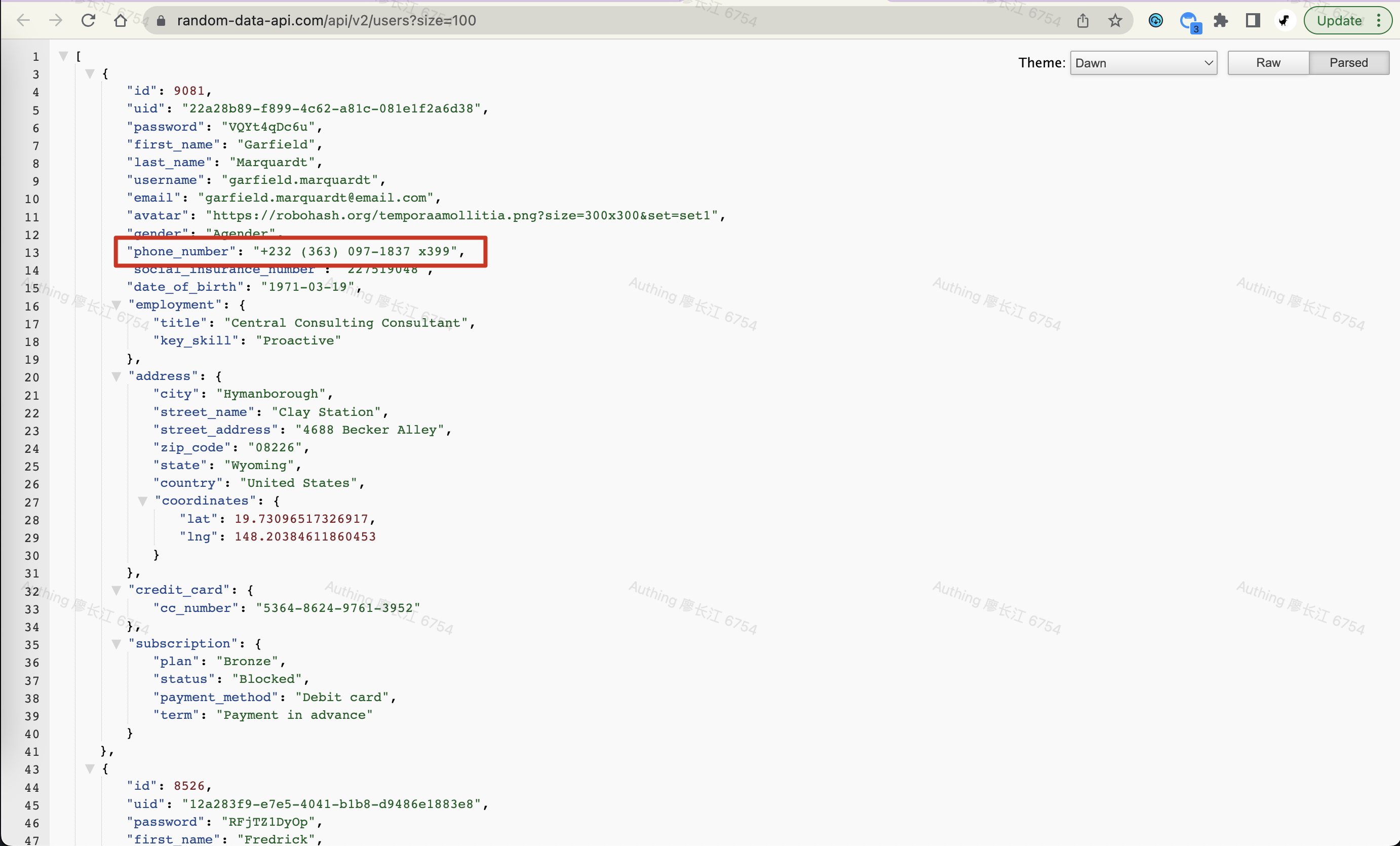The height and width of the screenshot is (846, 1400).
Task: Click the share page icon
Action: click(1082, 20)
